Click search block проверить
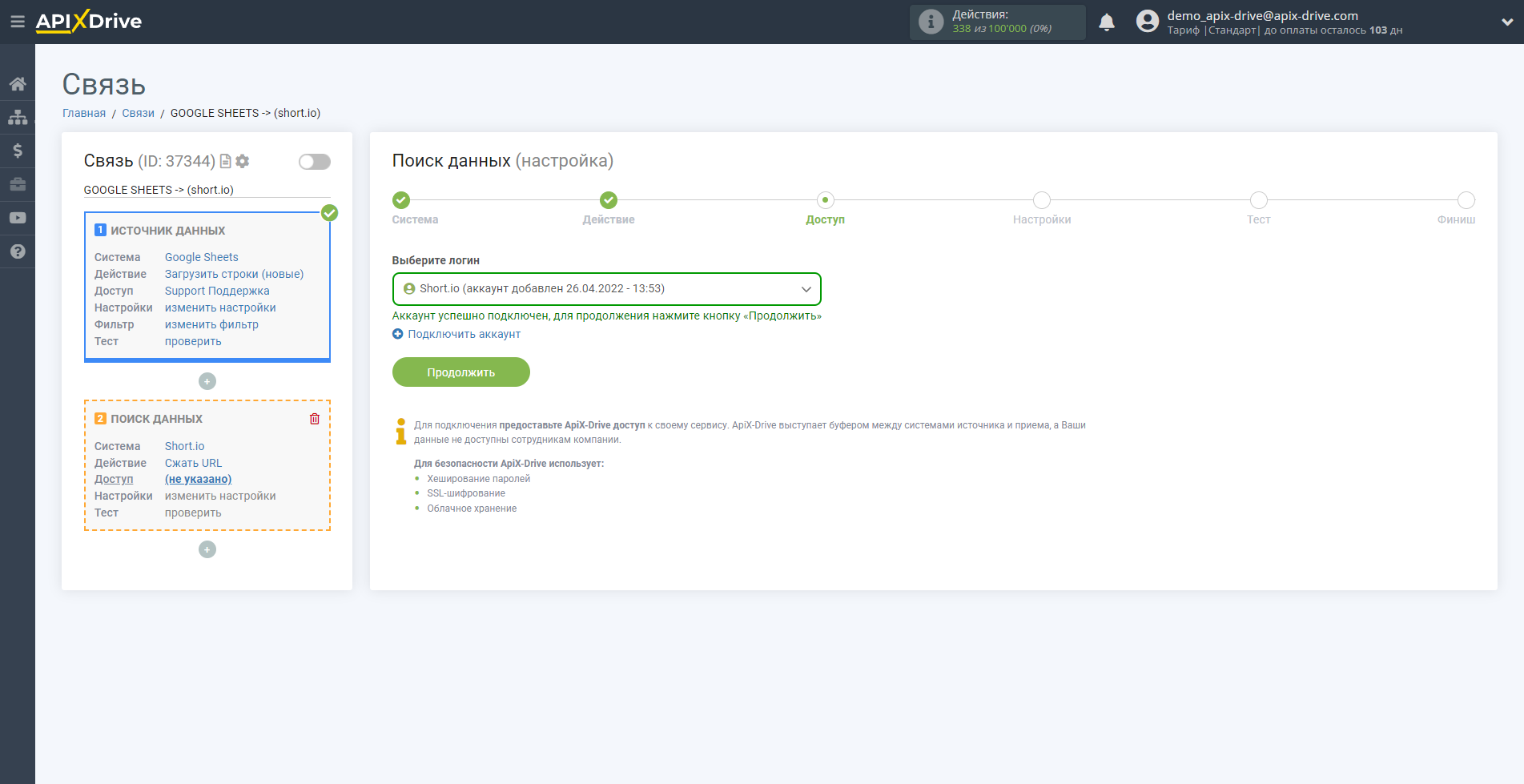This screenshot has width=1524, height=784. (193, 513)
